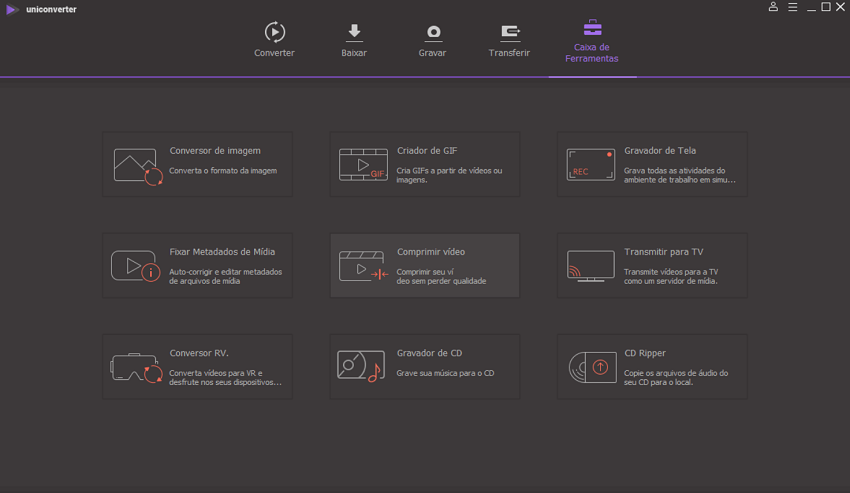This screenshot has height=493, width=850.
Task: Click the Criador de GIF title text
Action: [427, 151]
